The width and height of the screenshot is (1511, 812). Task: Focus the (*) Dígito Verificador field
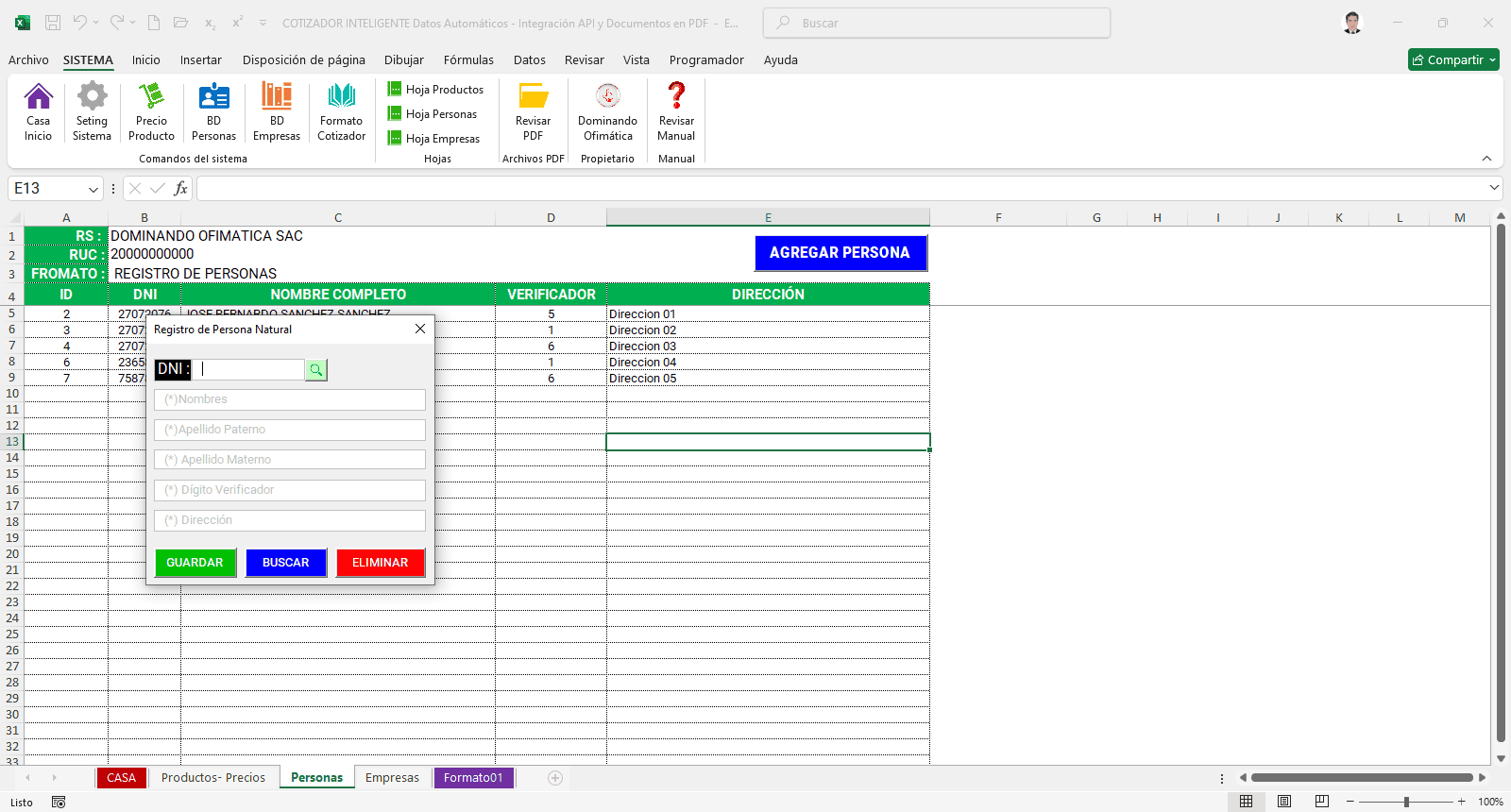(290, 490)
